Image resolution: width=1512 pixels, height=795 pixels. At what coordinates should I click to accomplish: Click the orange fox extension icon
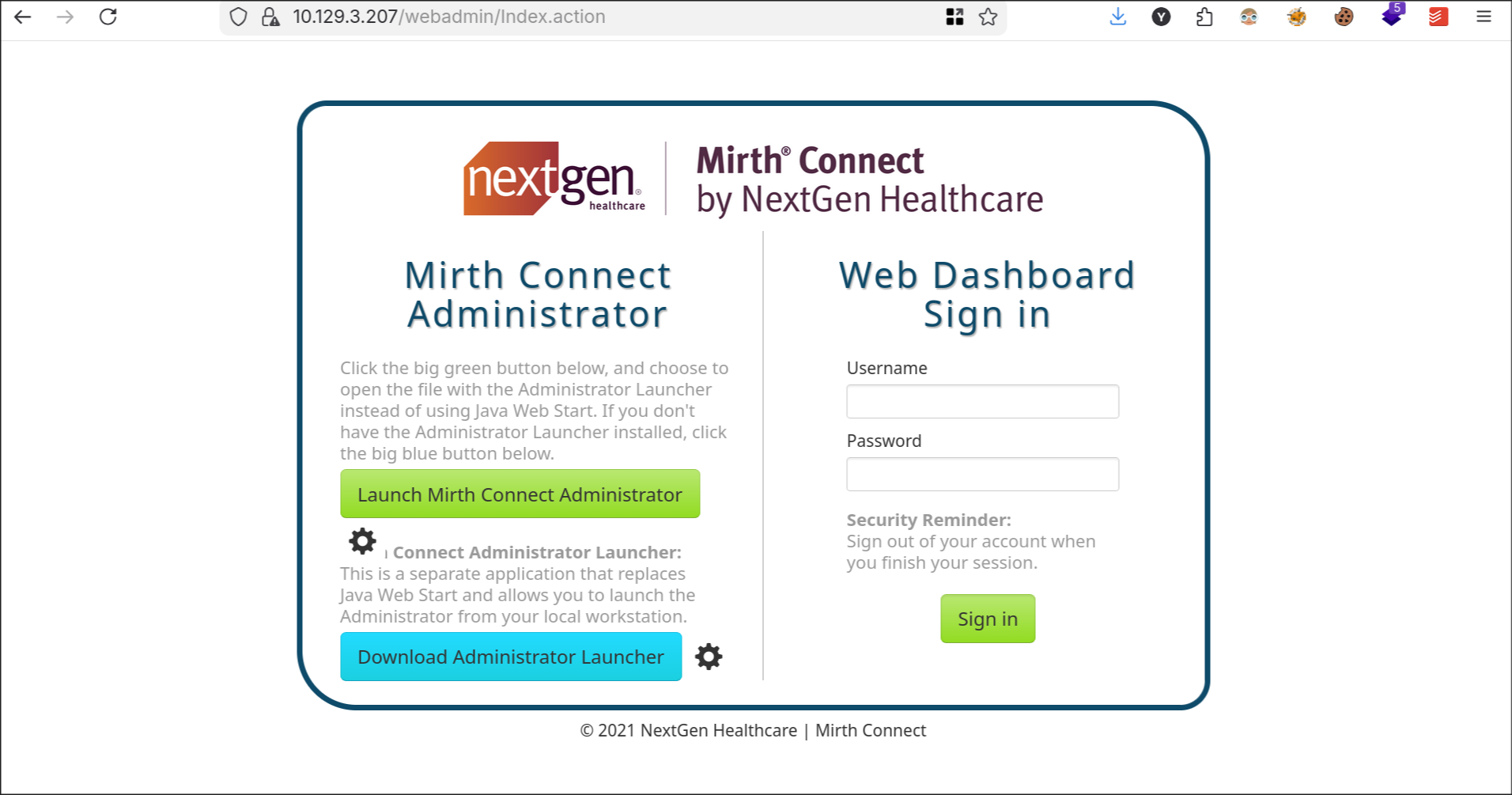coord(1297,17)
